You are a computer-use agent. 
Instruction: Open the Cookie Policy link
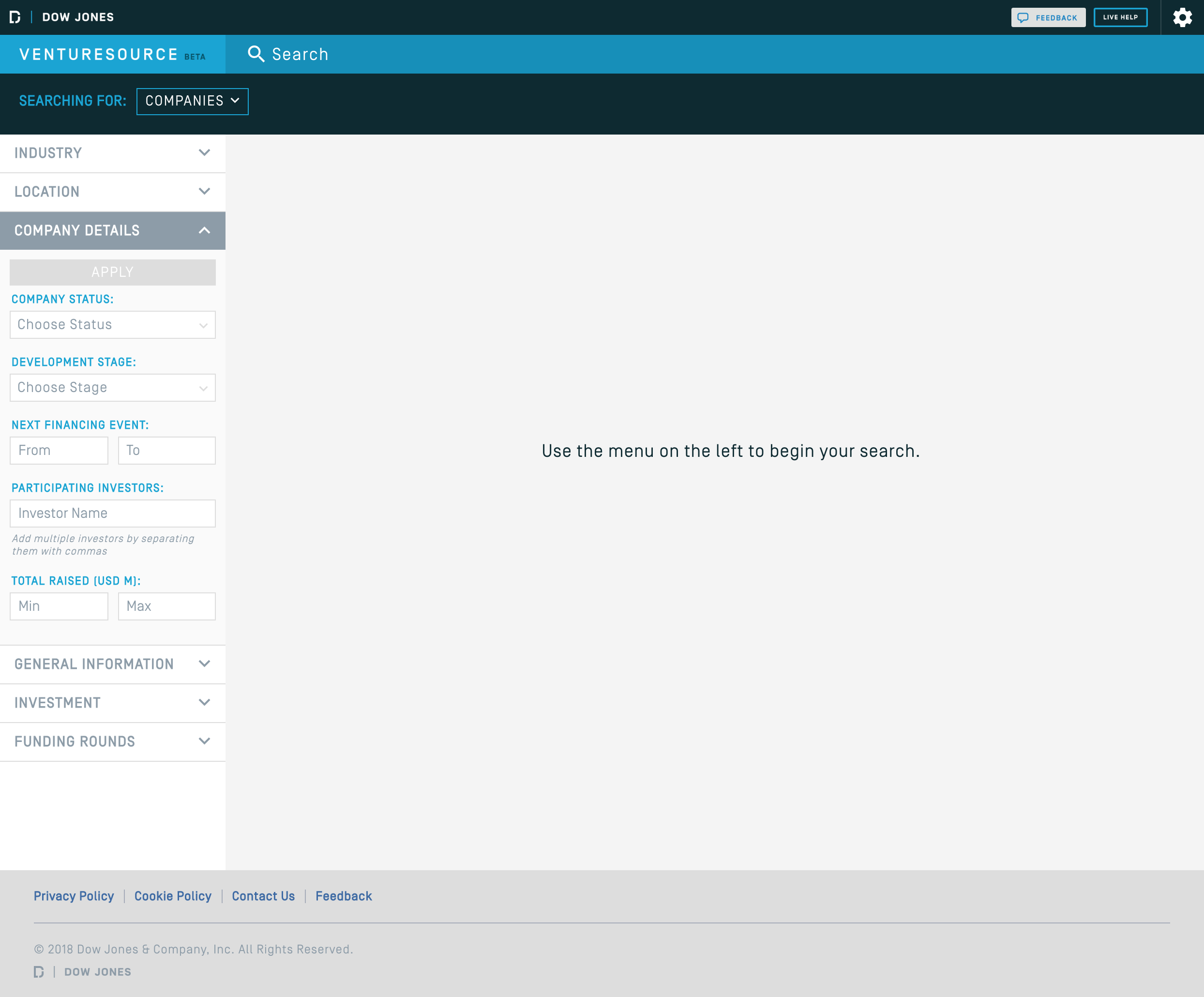coord(173,896)
